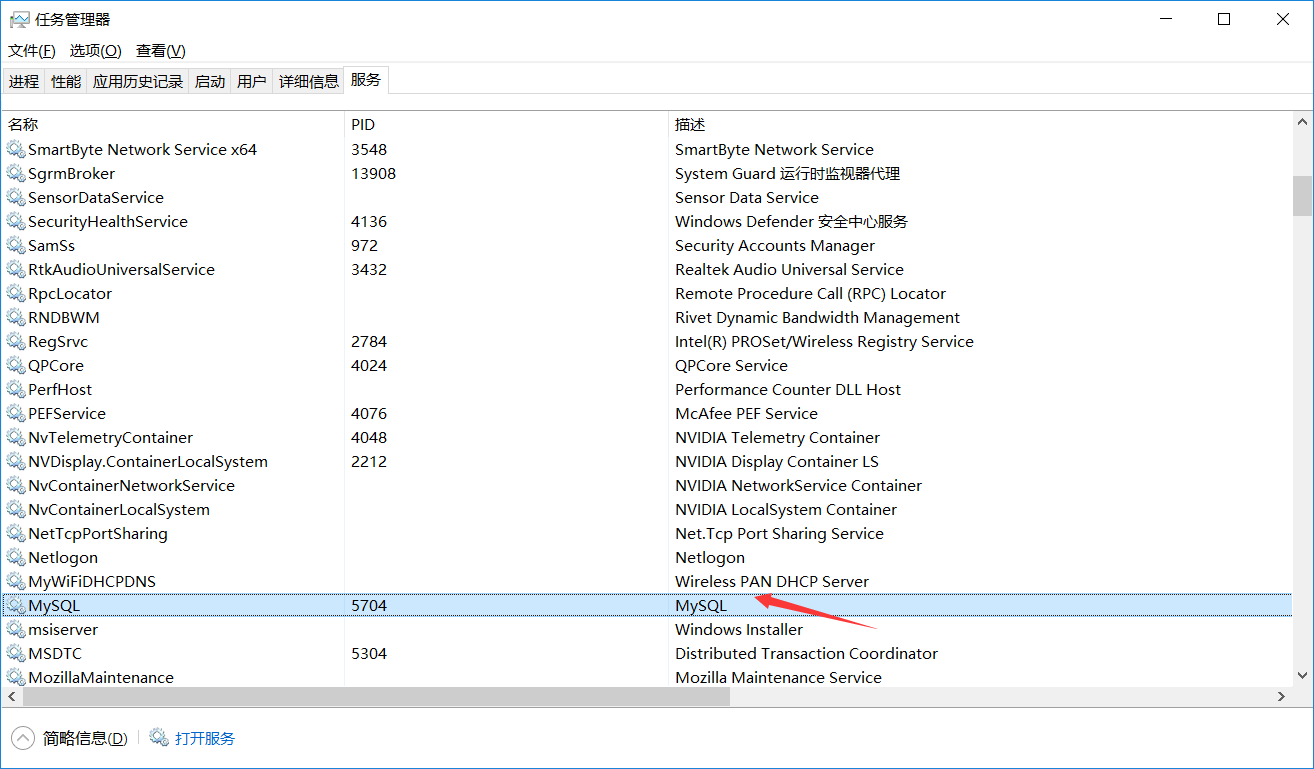Click the Task Manager title bar icon

pos(19,19)
